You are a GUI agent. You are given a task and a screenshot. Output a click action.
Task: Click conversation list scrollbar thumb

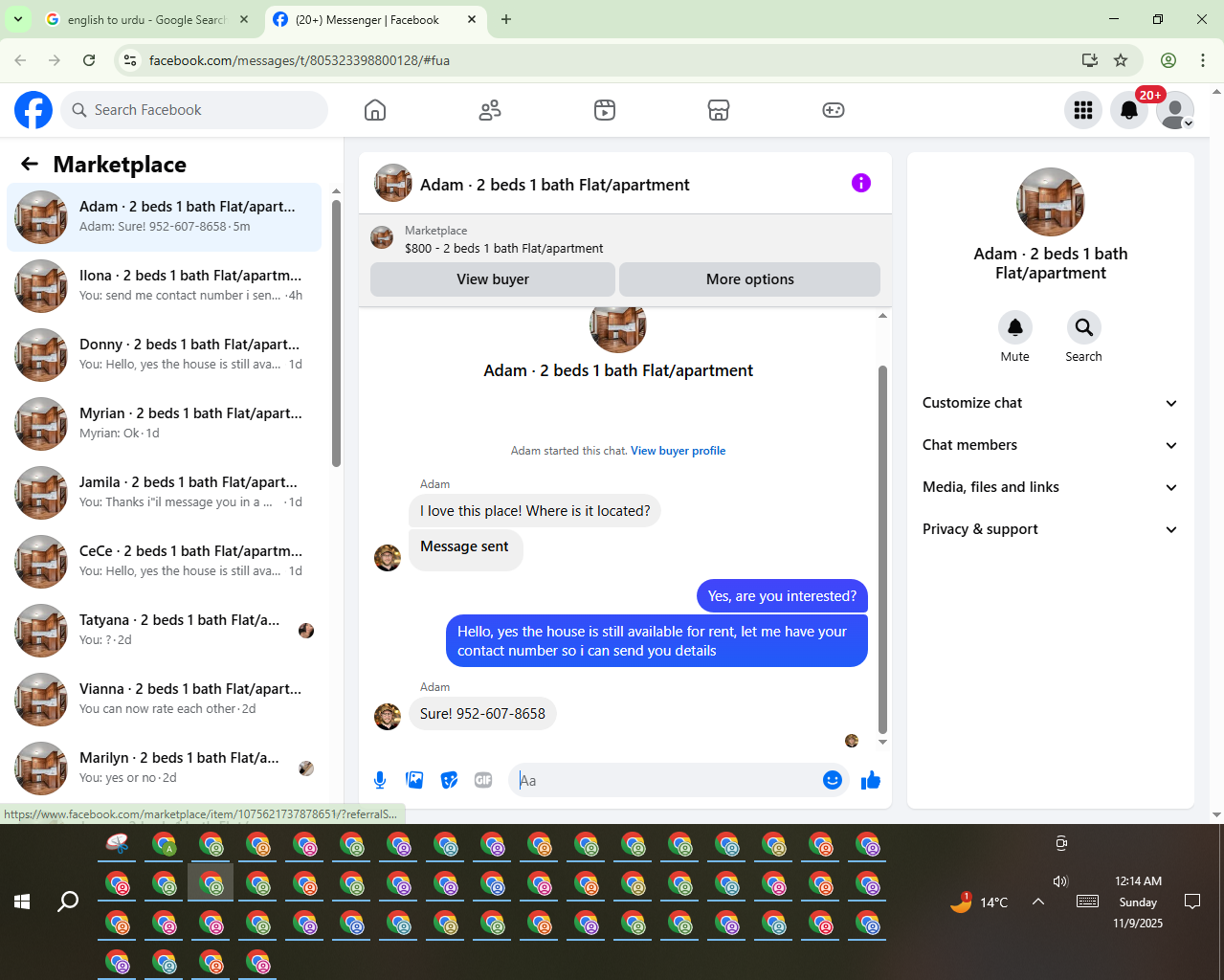click(336, 333)
